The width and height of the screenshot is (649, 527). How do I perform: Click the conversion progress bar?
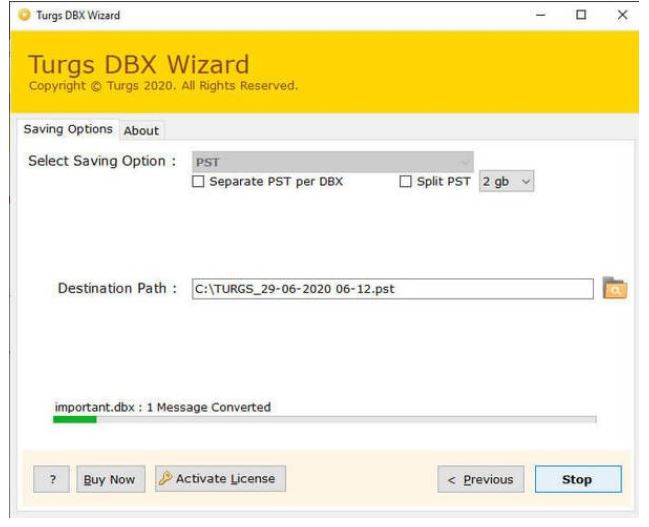(x=325, y=420)
